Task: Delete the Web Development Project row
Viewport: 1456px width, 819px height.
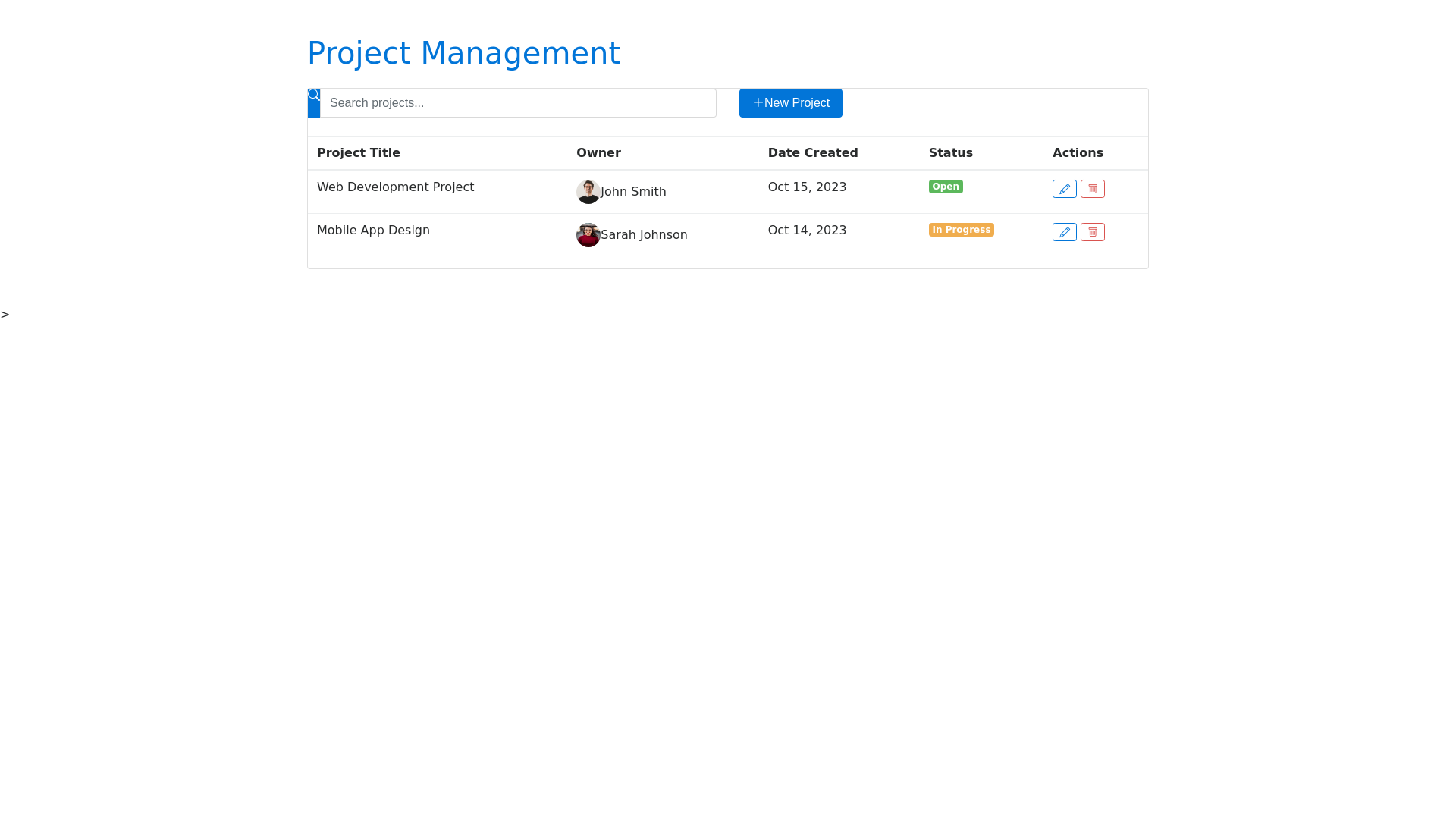Action: click(1092, 189)
